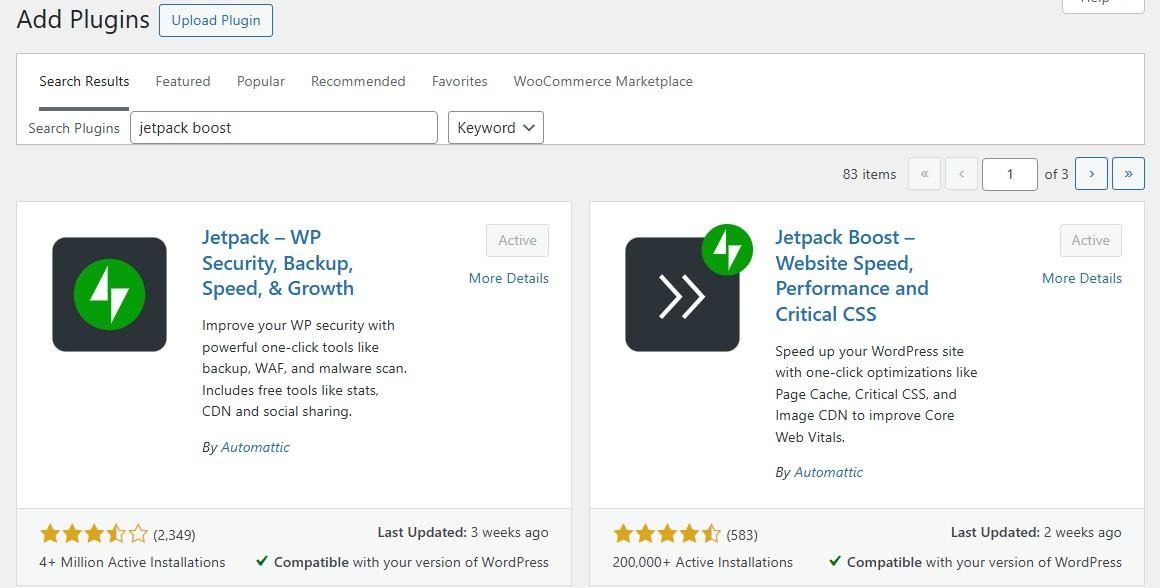This screenshot has height=588, width=1160.
Task: Open the WooCommerce Marketplace tab
Action: (x=602, y=81)
